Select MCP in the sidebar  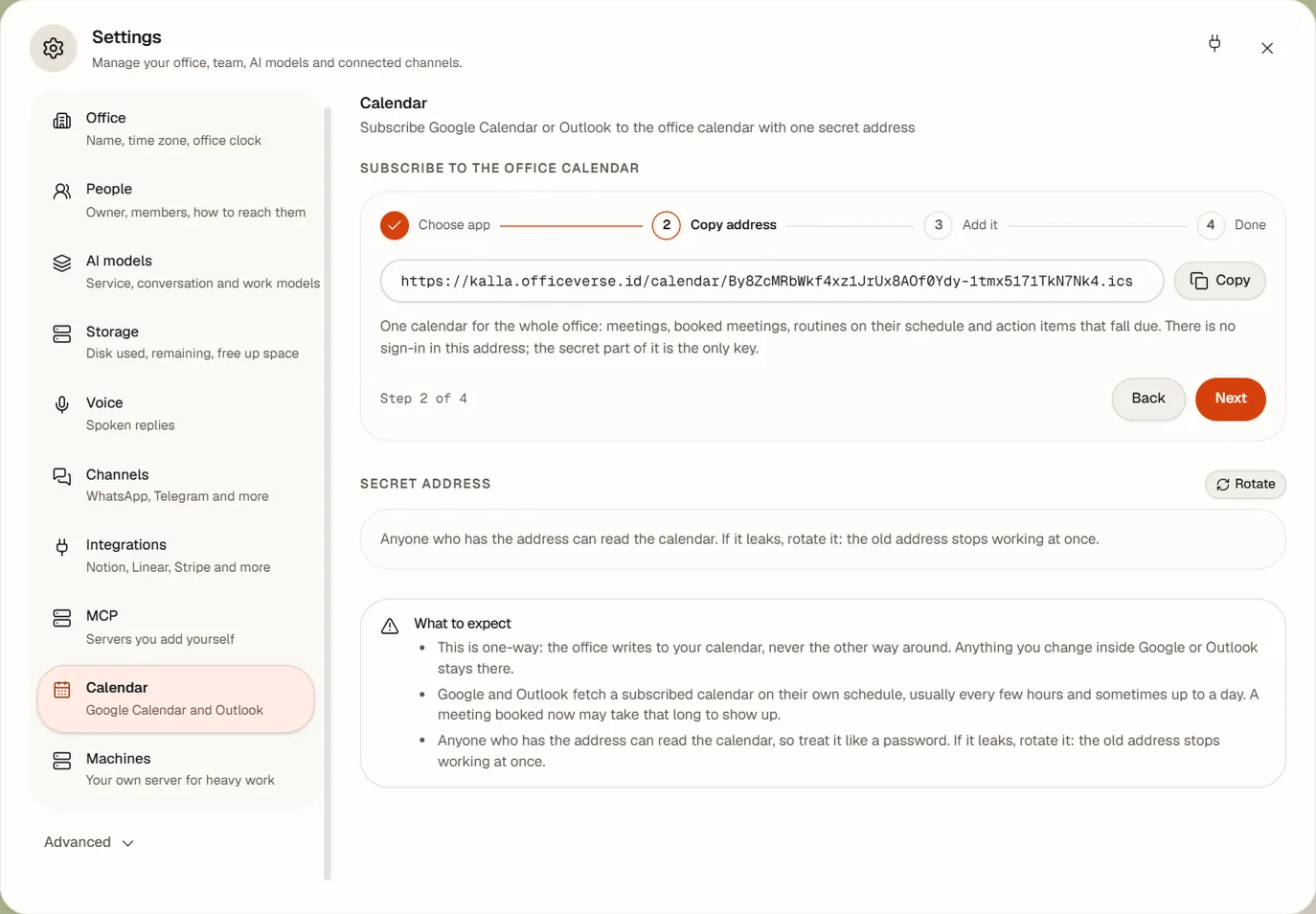(176, 627)
